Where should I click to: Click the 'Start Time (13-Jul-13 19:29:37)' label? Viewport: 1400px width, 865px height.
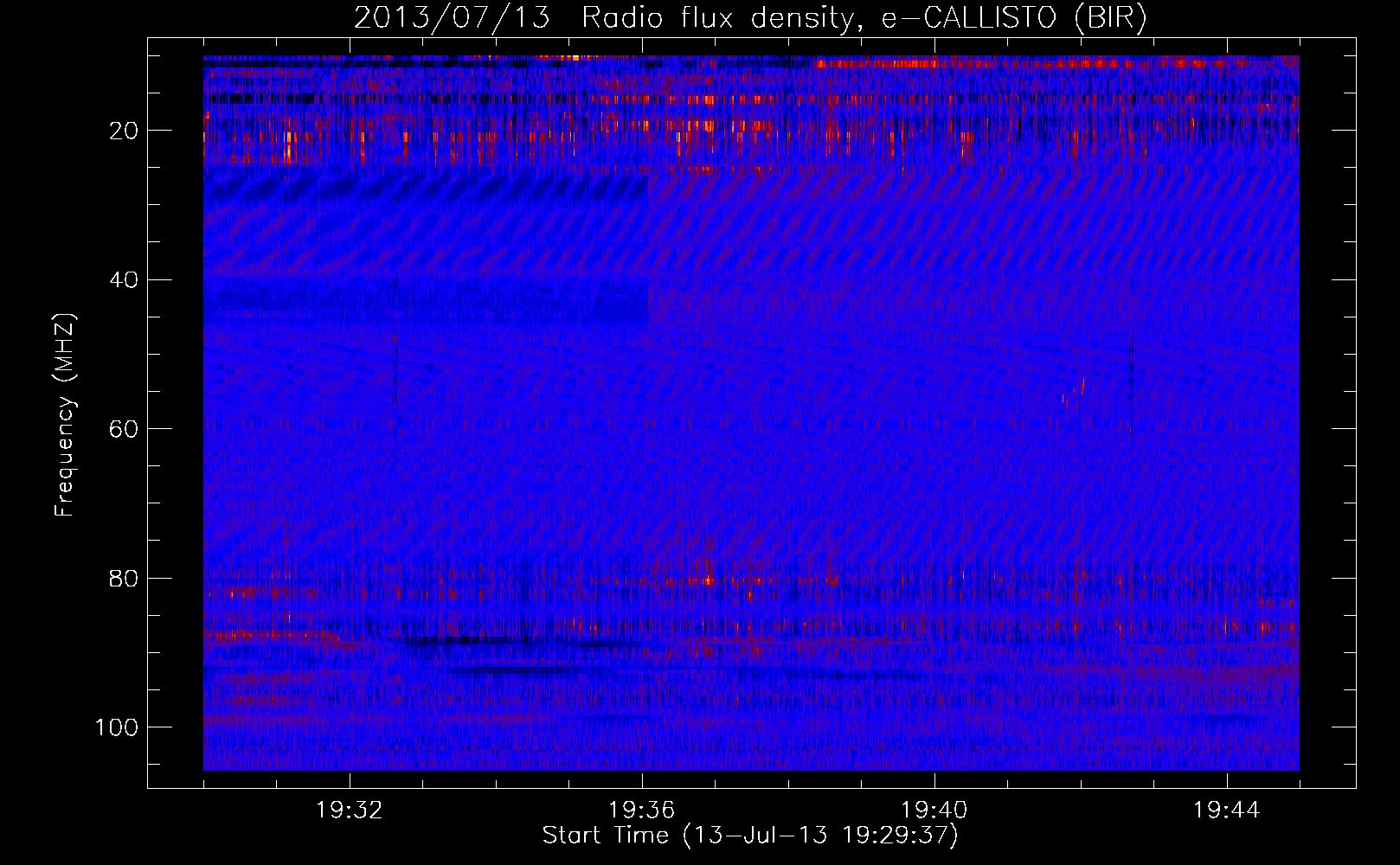pyautogui.click(x=750, y=836)
